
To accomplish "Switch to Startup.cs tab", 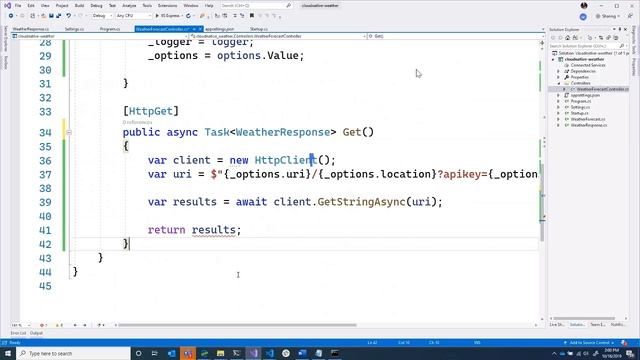I will tap(259, 29).
